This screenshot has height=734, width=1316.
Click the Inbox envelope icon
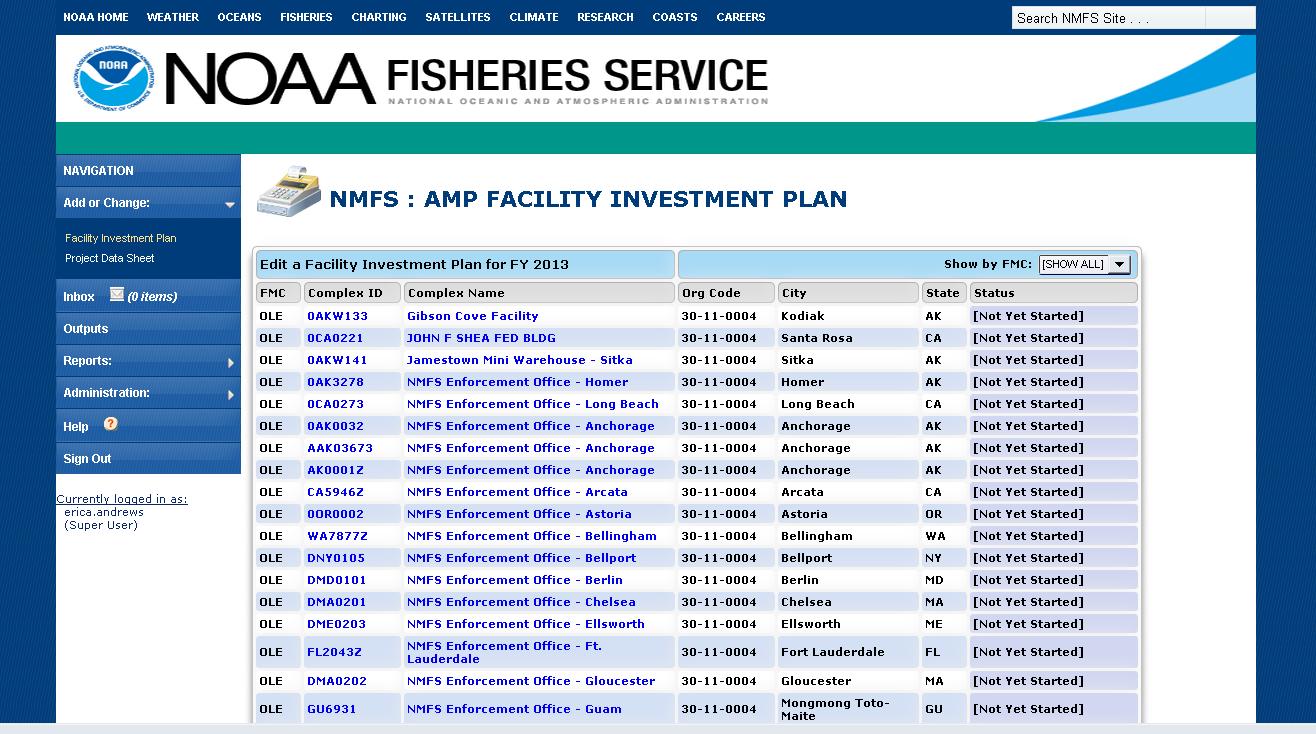(117, 294)
